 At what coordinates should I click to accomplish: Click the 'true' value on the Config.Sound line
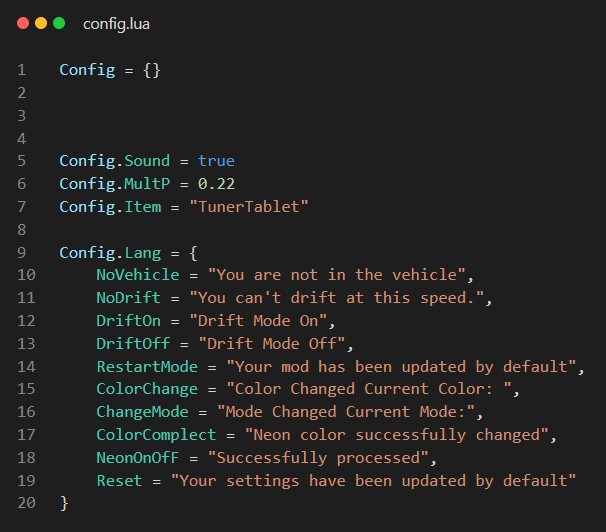click(x=216, y=161)
